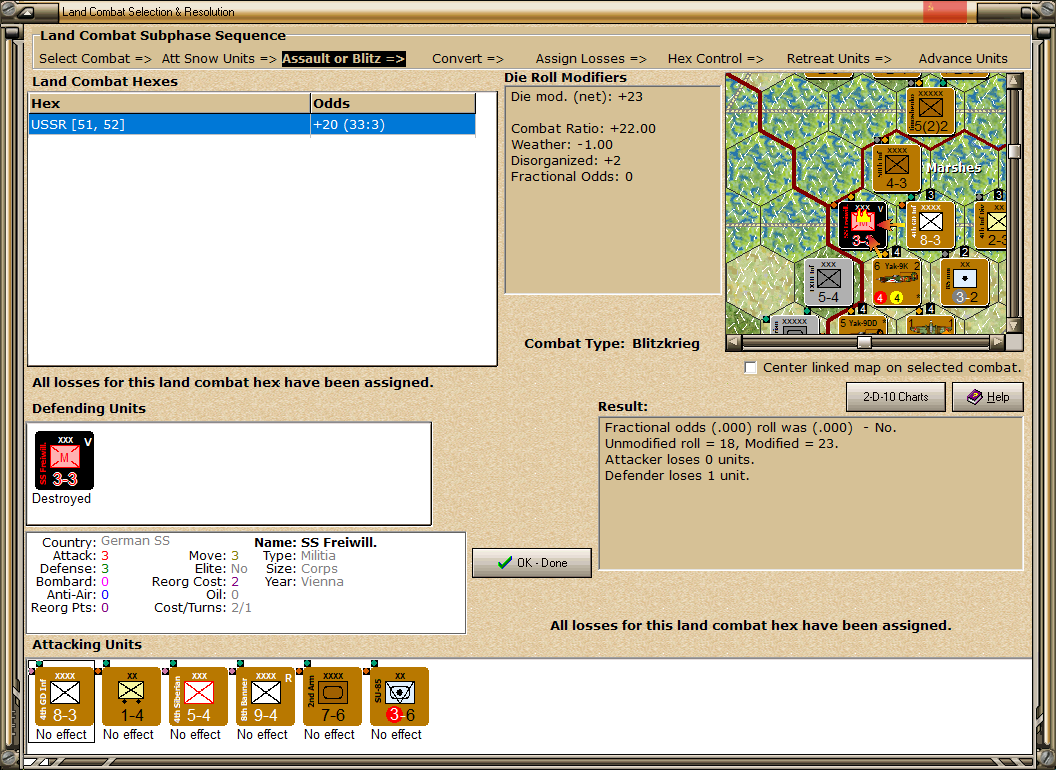Select the 2nd Arm 7-6 armor unit
The image size is (1056, 770).
tap(333, 697)
